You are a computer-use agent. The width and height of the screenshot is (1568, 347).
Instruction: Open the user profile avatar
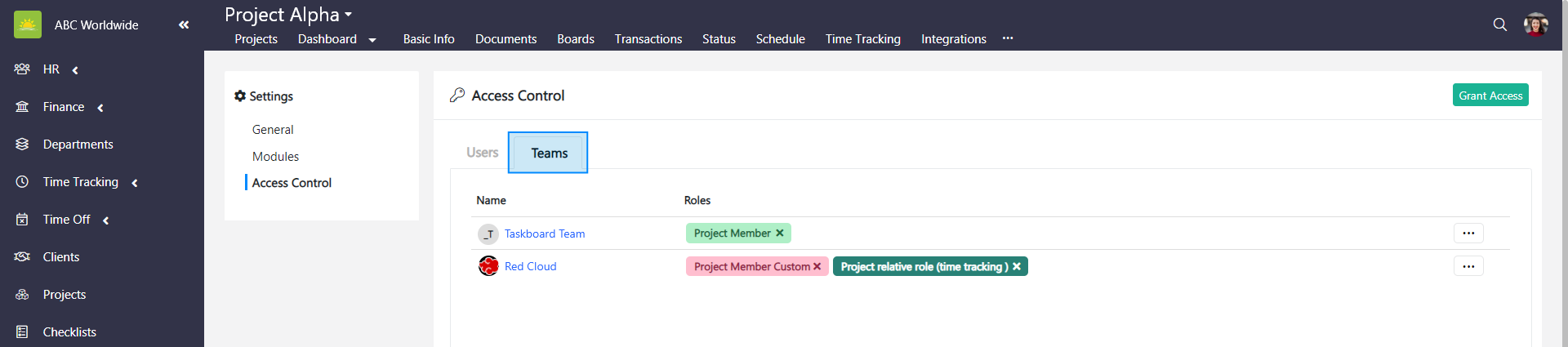tap(1536, 24)
